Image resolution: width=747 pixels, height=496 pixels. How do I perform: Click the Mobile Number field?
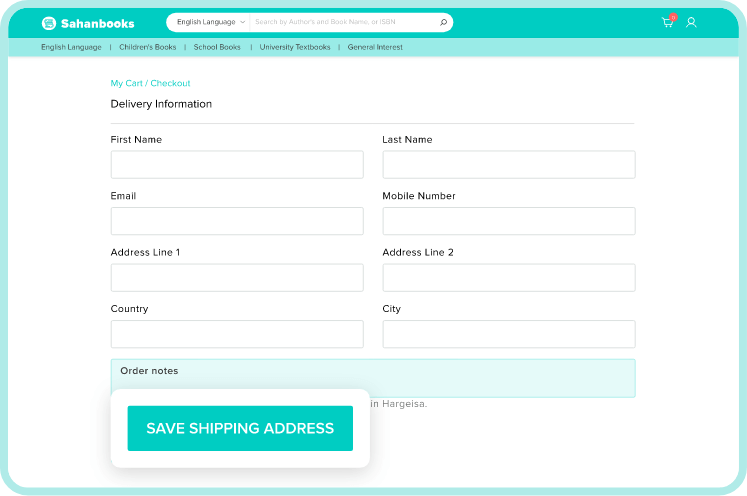tap(508, 221)
